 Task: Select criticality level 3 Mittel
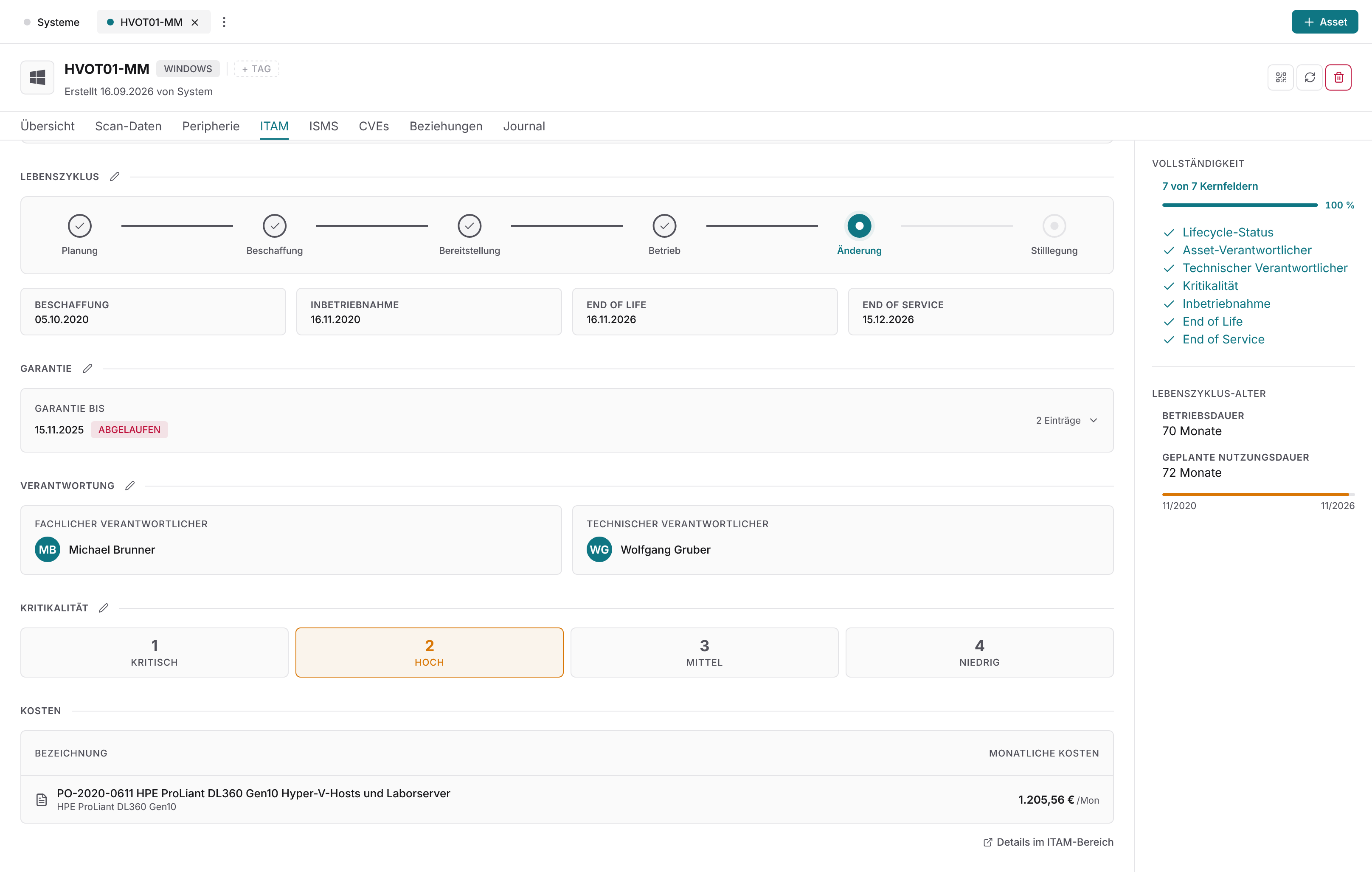704,653
